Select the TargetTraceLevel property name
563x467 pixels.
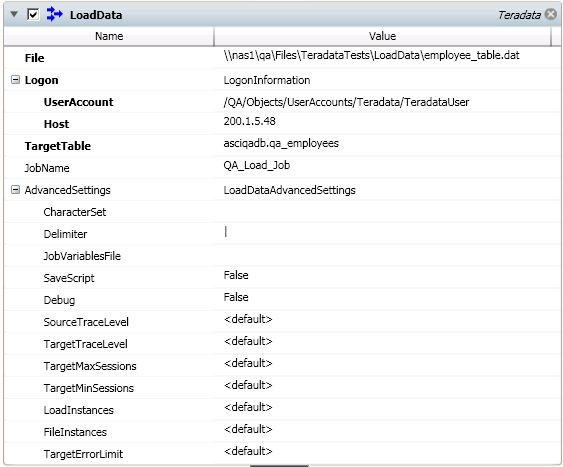[85, 344]
